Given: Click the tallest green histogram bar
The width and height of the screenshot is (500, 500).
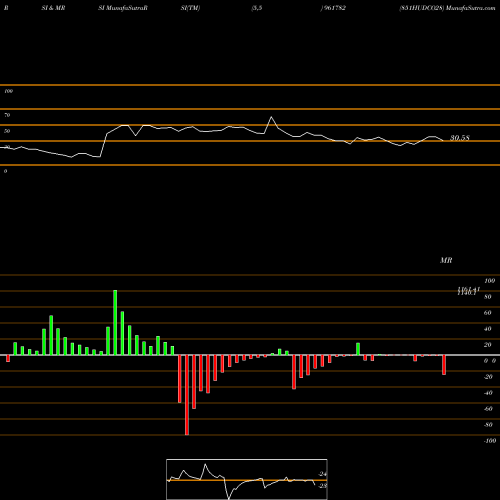Looking at the screenshot, I should [115, 322].
